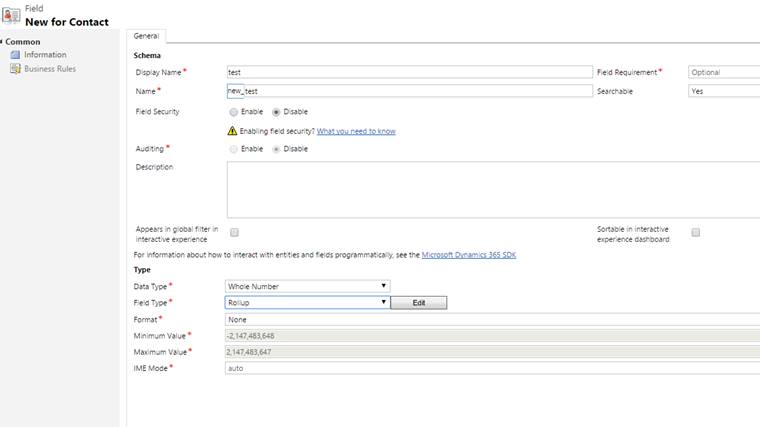Image resolution: width=760 pixels, height=427 pixels.
Task: Click the Display Name input field
Action: point(410,72)
